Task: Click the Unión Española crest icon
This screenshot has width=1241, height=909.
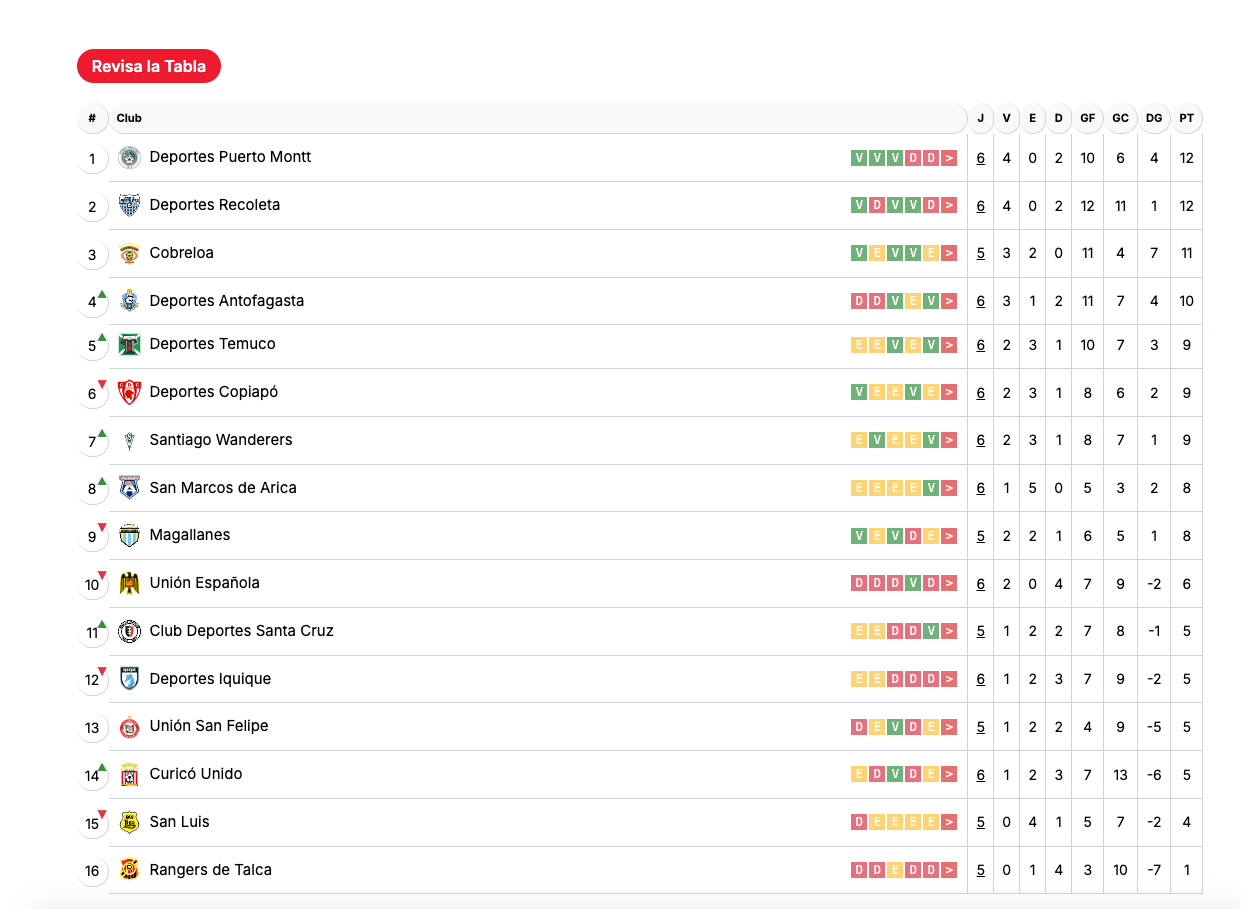Action: pos(129,583)
